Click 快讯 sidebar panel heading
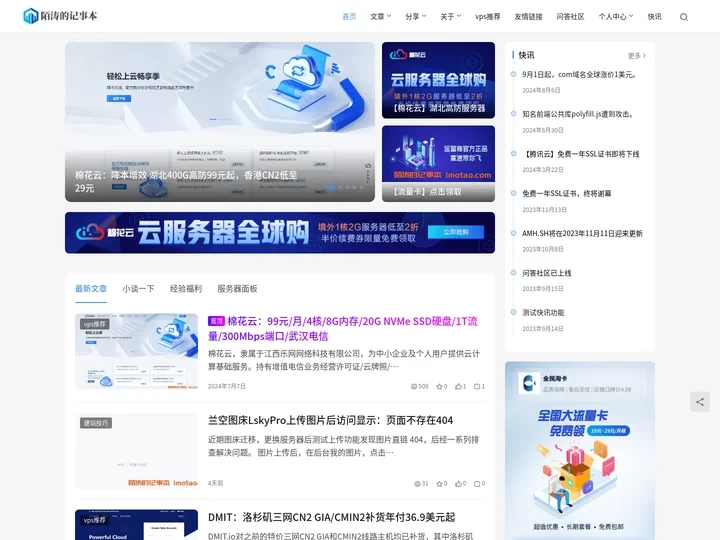Image resolution: width=720 pixels, height=540 pixels. [526, 55]
